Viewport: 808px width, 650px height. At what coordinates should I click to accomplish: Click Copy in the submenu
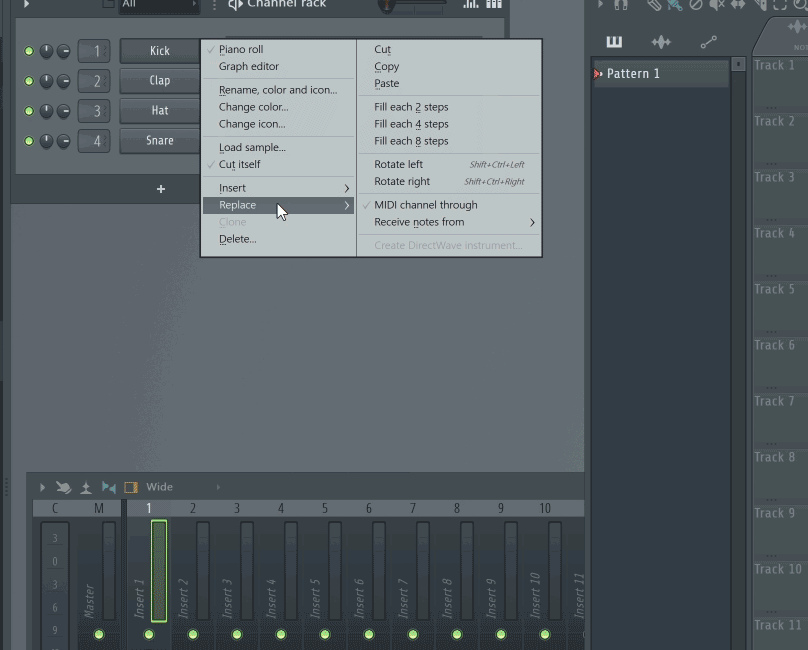(449, 66)
